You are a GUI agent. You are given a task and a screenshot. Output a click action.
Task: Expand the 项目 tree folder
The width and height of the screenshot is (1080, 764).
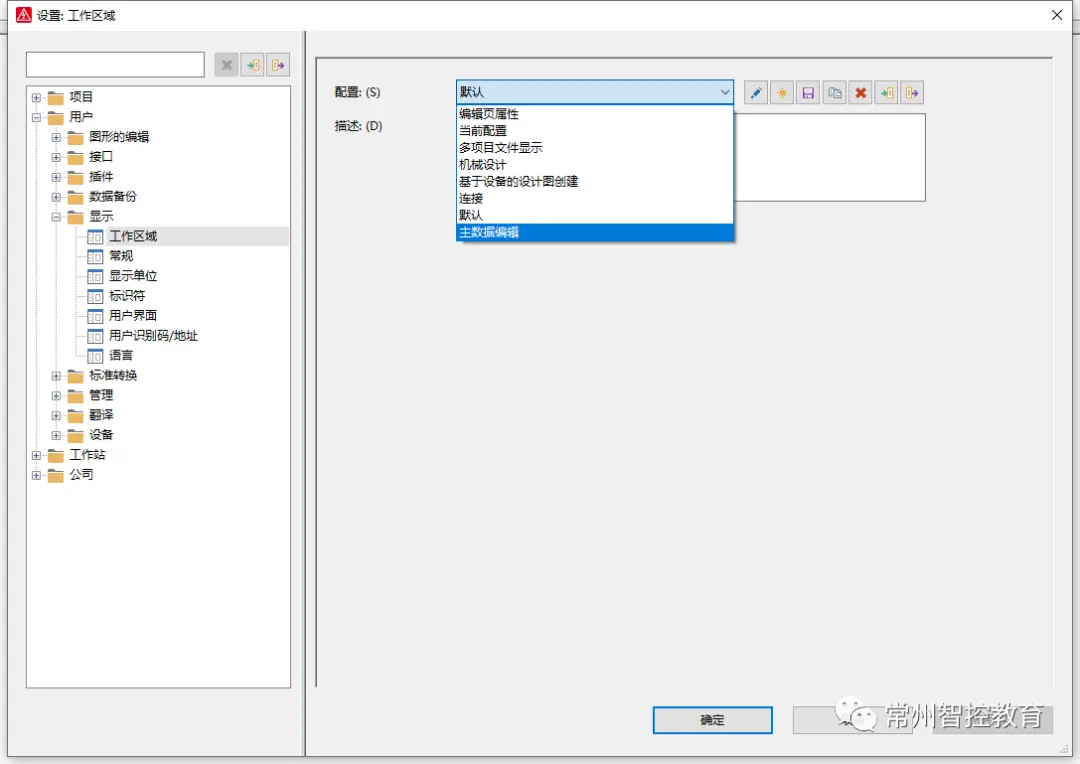(37, 97)
